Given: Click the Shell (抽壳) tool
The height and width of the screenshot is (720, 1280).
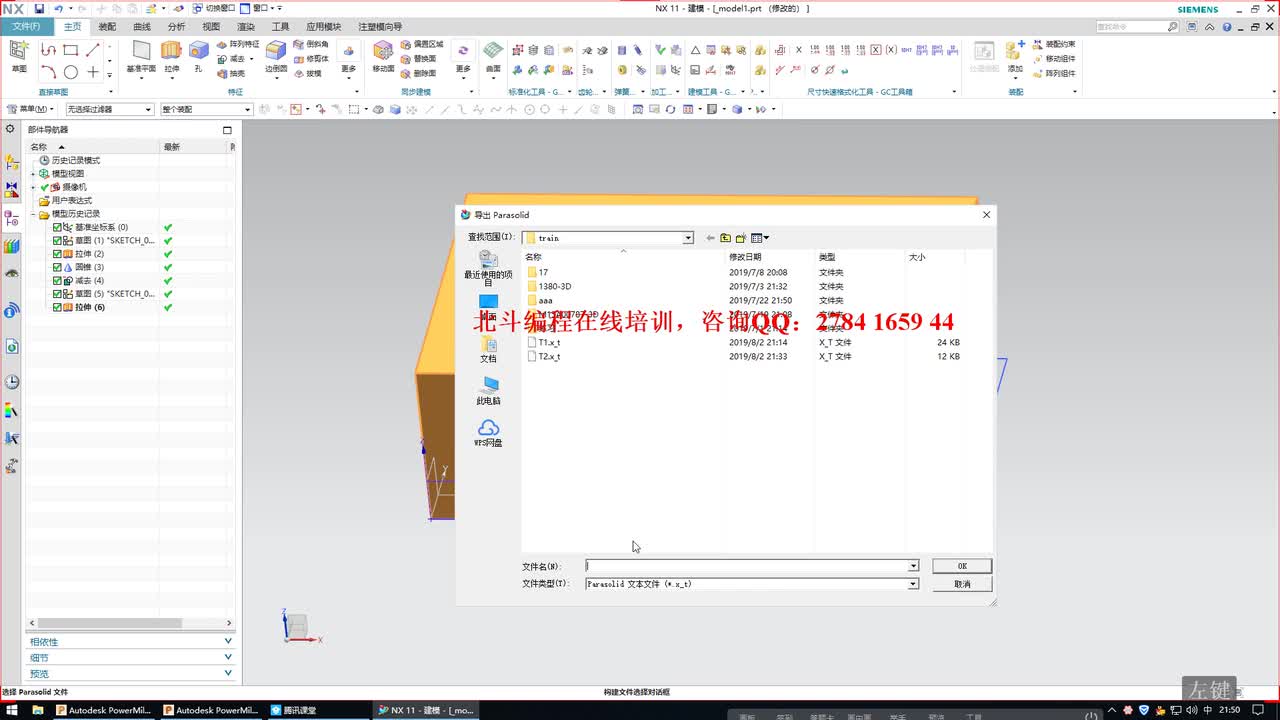Looking at the screenshot, I should coord(231,73).
